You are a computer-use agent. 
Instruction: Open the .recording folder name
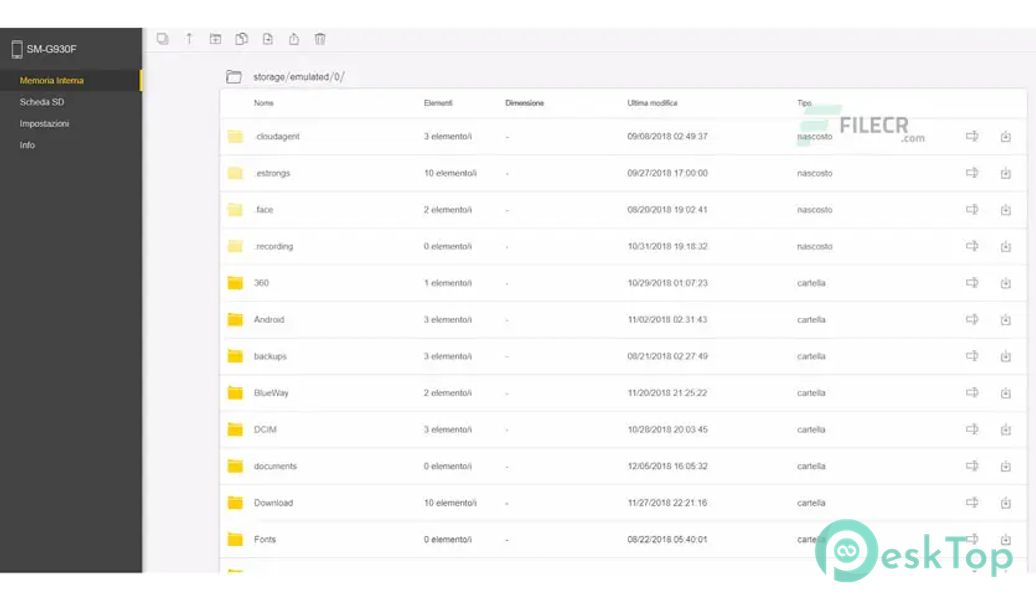(274, 246)
